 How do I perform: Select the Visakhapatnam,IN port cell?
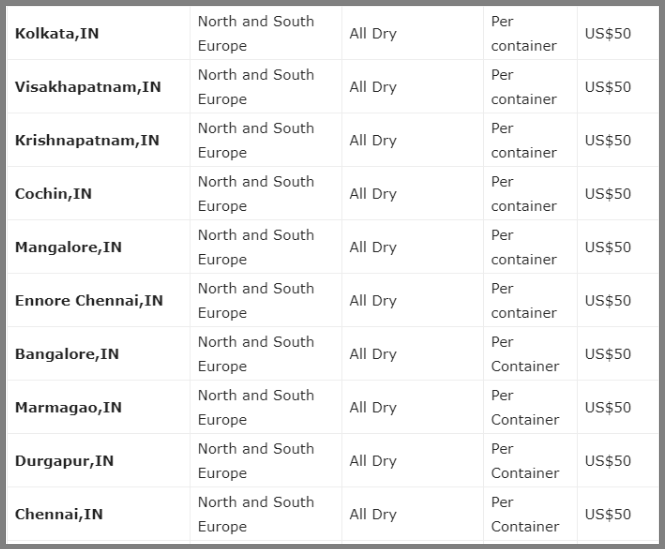pyautogui.click(x=88, y=87)
